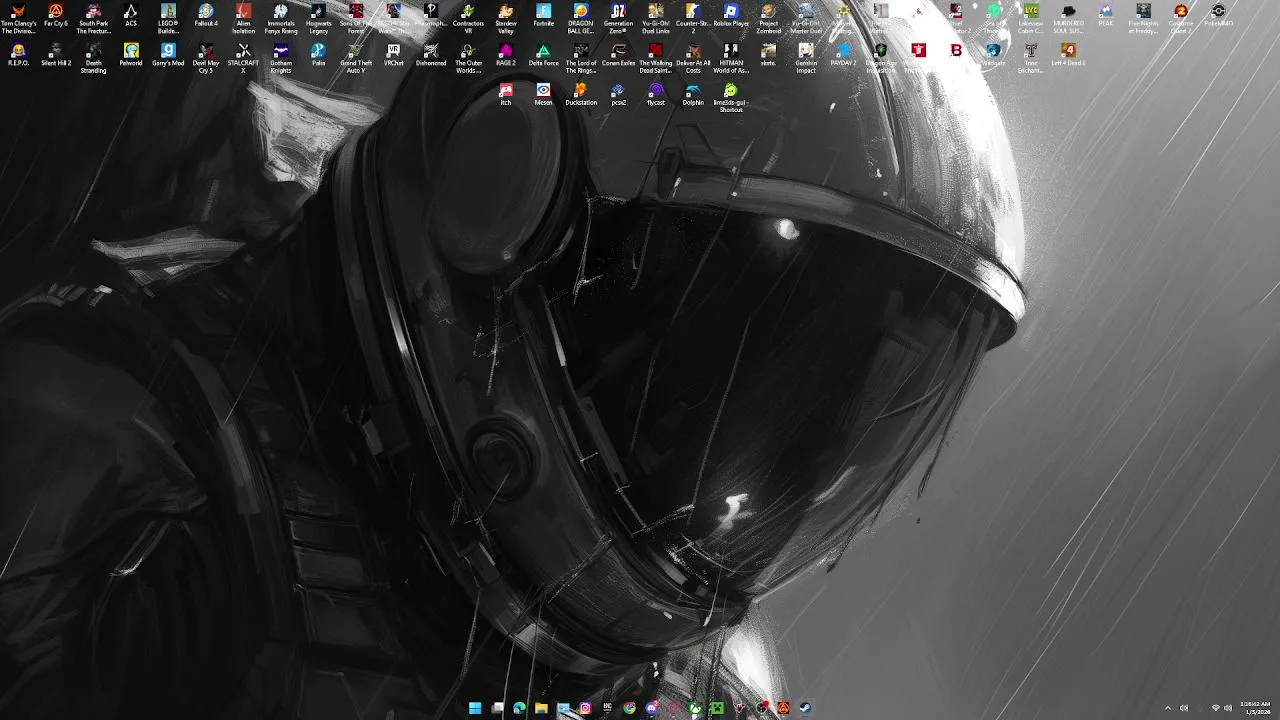
Task: Open the Windows Start menu
Action: (x=475, y=708)
